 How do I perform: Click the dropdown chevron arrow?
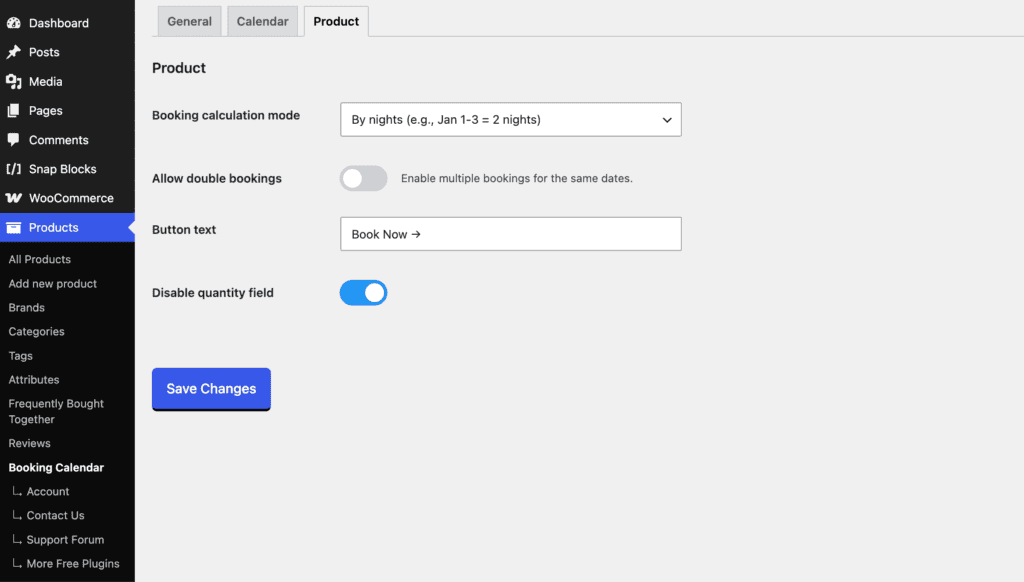[x=667, y=120]
